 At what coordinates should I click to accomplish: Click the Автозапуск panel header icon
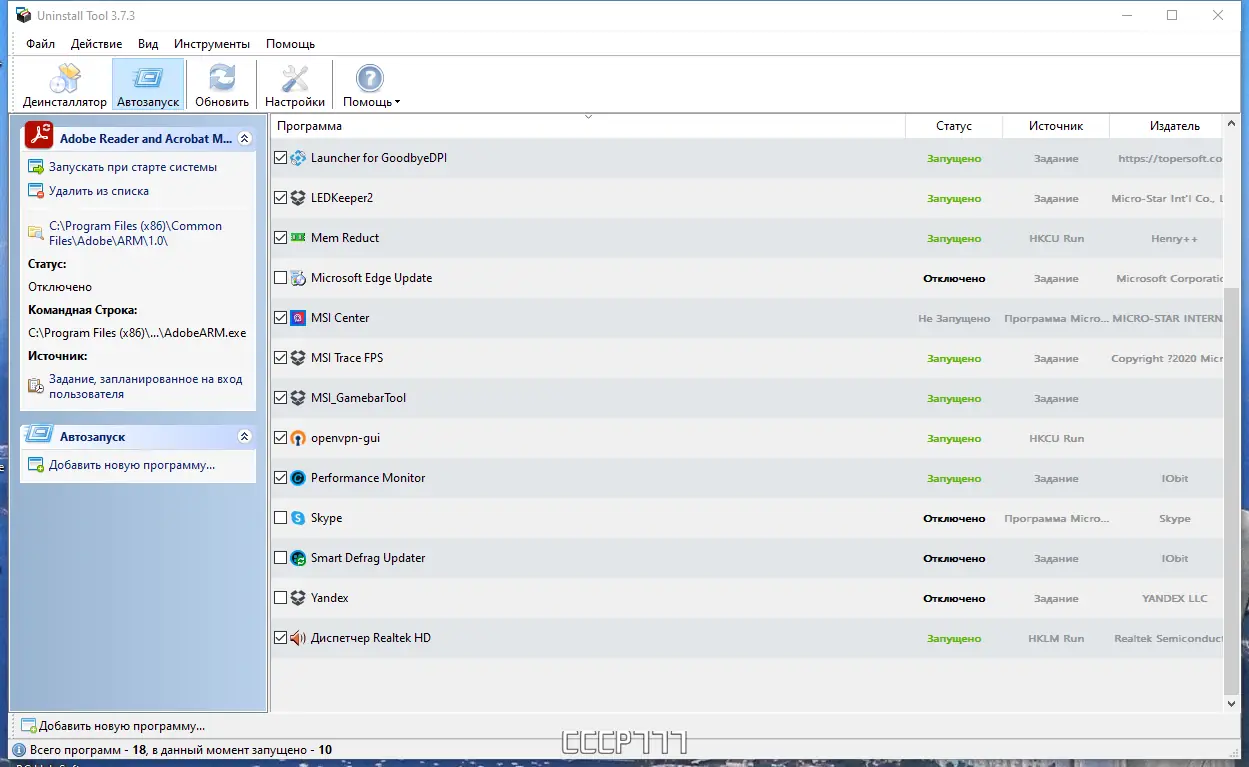click(x=39, y=435)
